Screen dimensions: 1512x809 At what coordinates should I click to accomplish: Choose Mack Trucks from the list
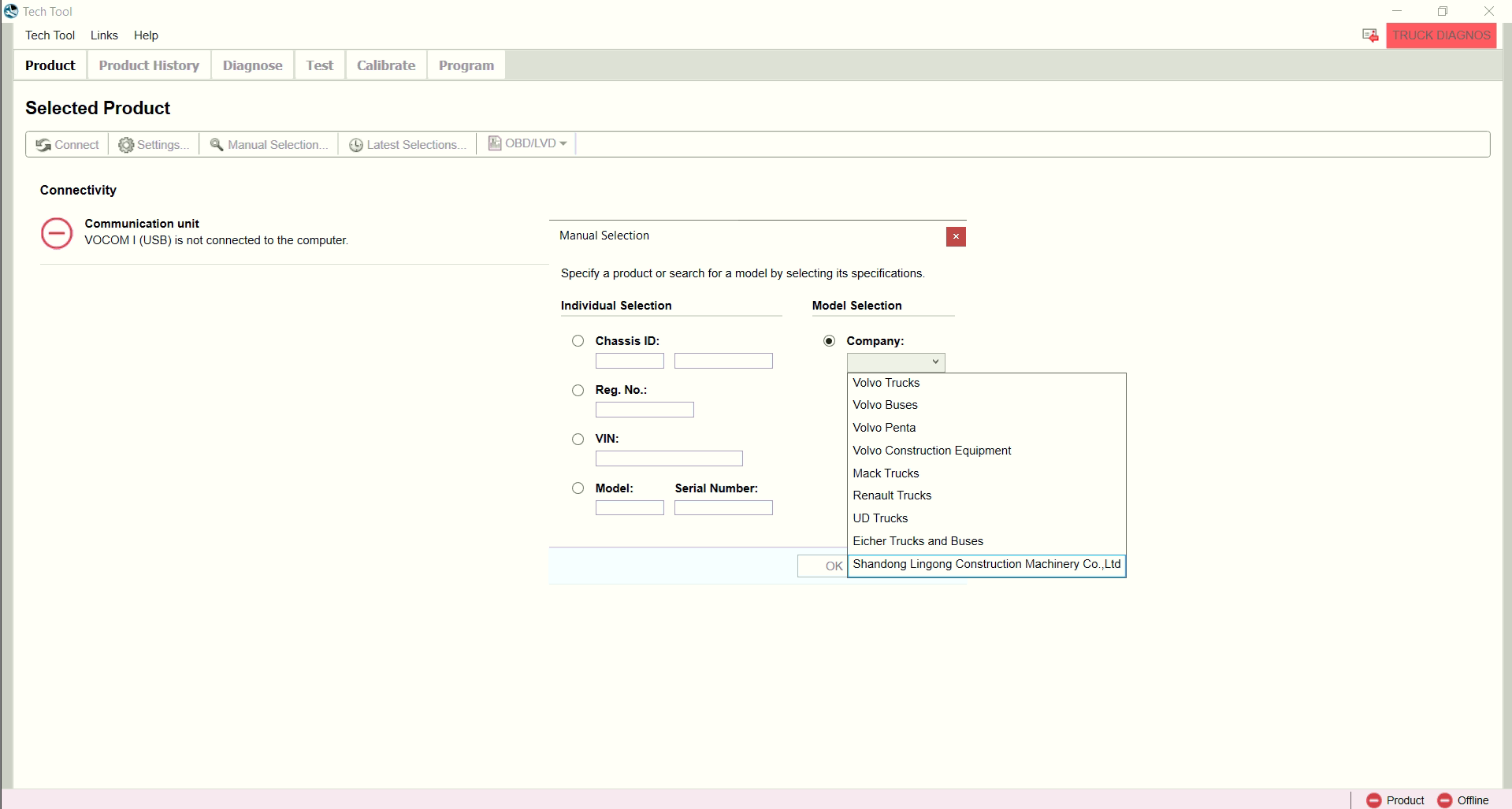tap(986, 473)
